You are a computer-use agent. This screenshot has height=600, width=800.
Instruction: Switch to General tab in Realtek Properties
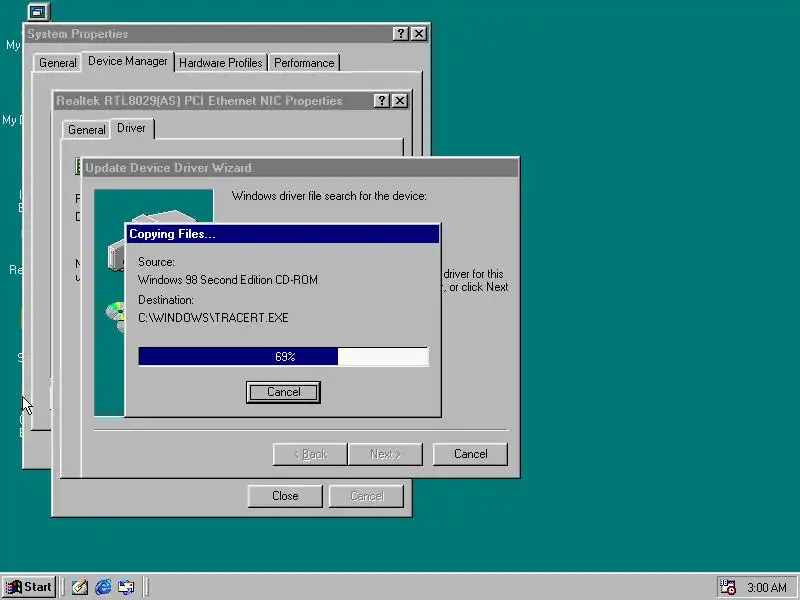pyautogui.click(x=87, y=130)
